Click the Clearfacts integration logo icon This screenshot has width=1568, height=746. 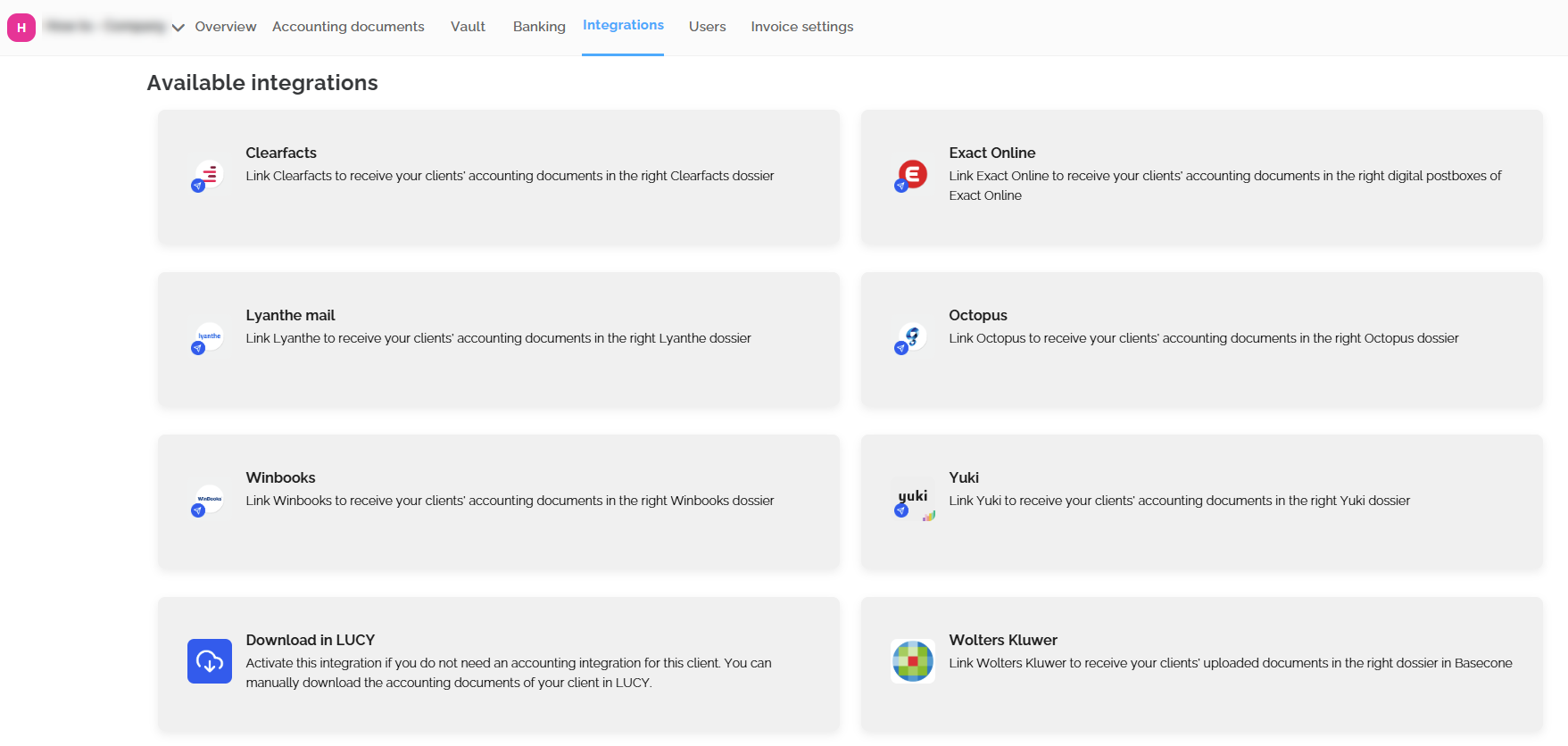209,174
